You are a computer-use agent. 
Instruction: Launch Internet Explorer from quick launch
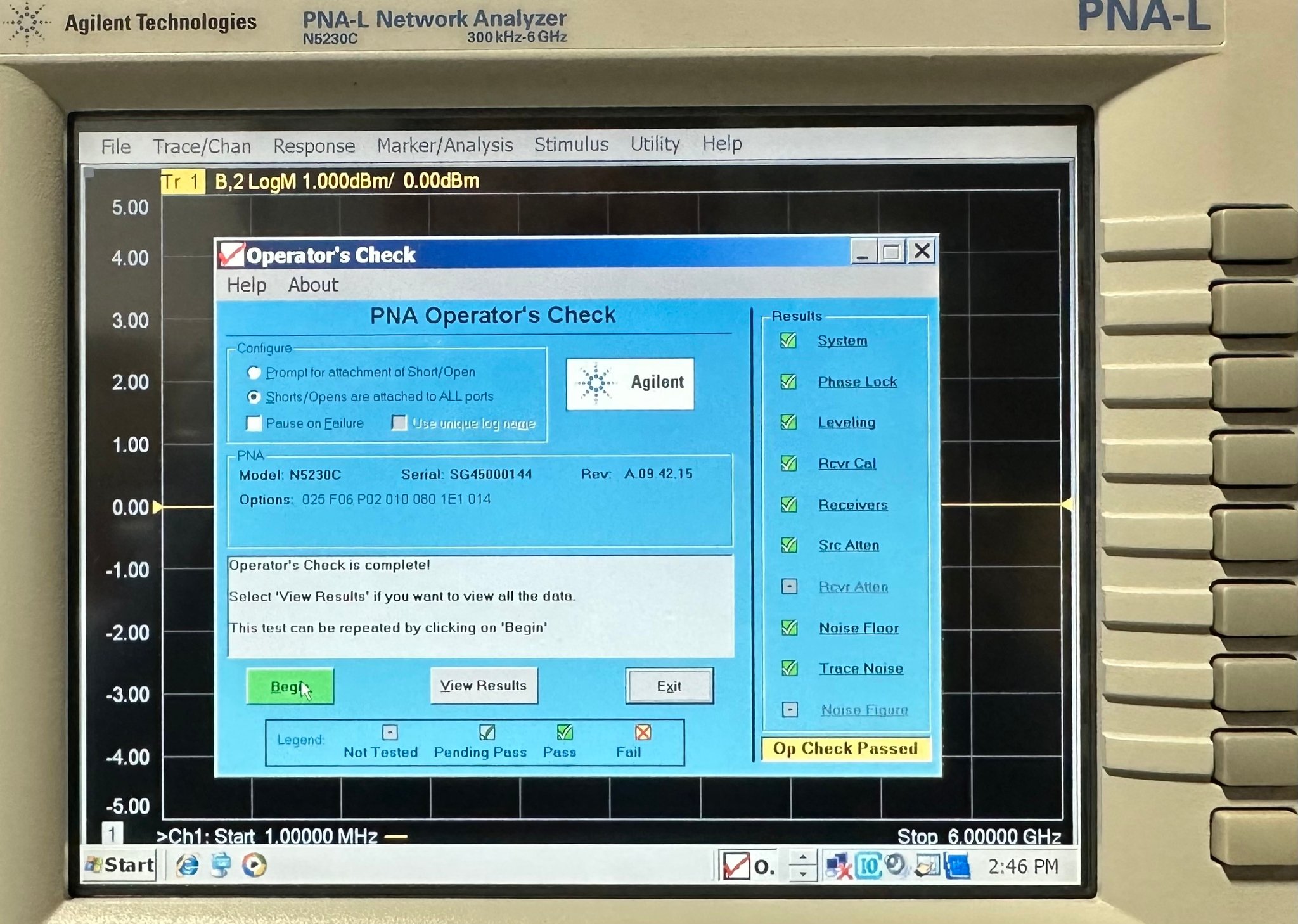187,865
